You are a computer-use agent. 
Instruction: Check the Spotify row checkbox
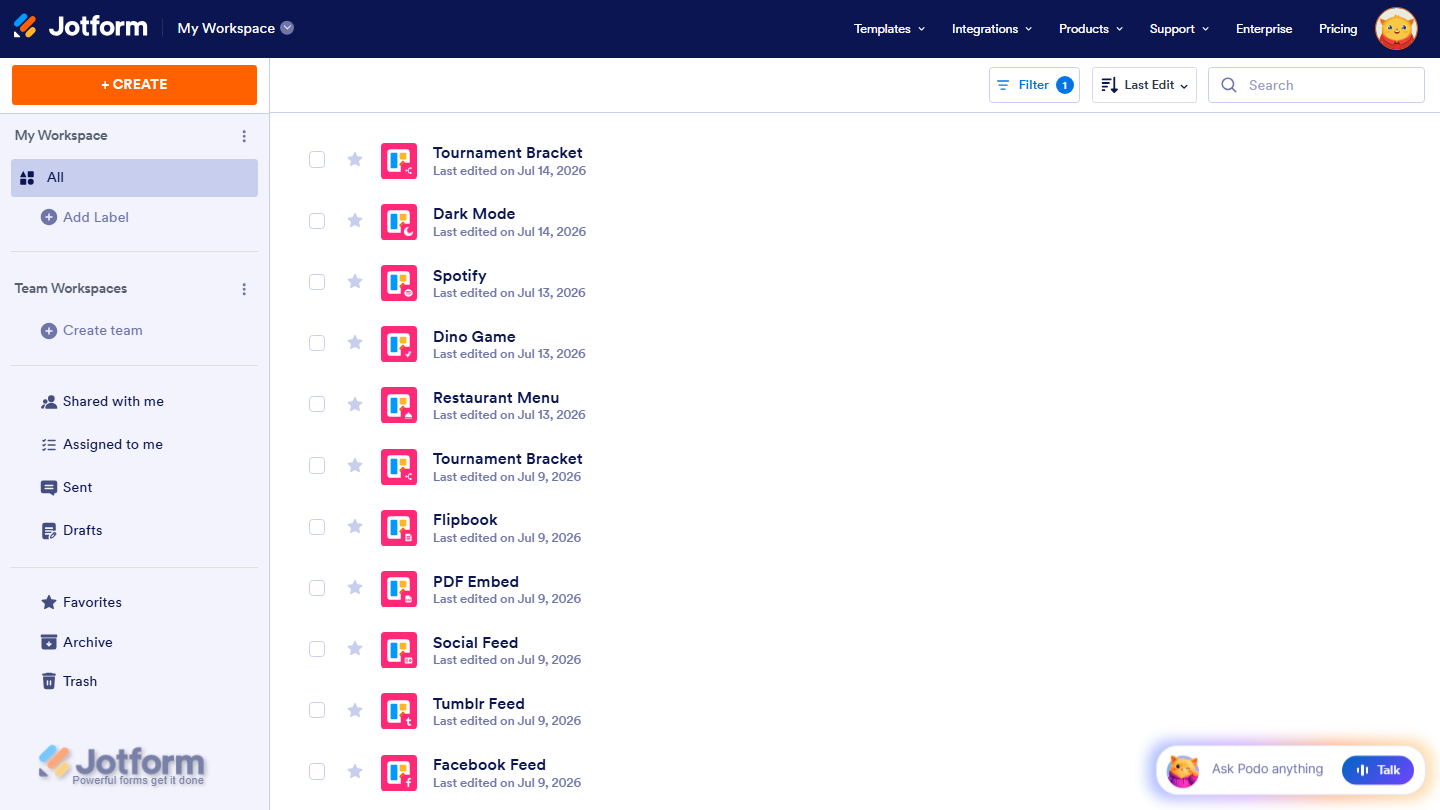317,282
